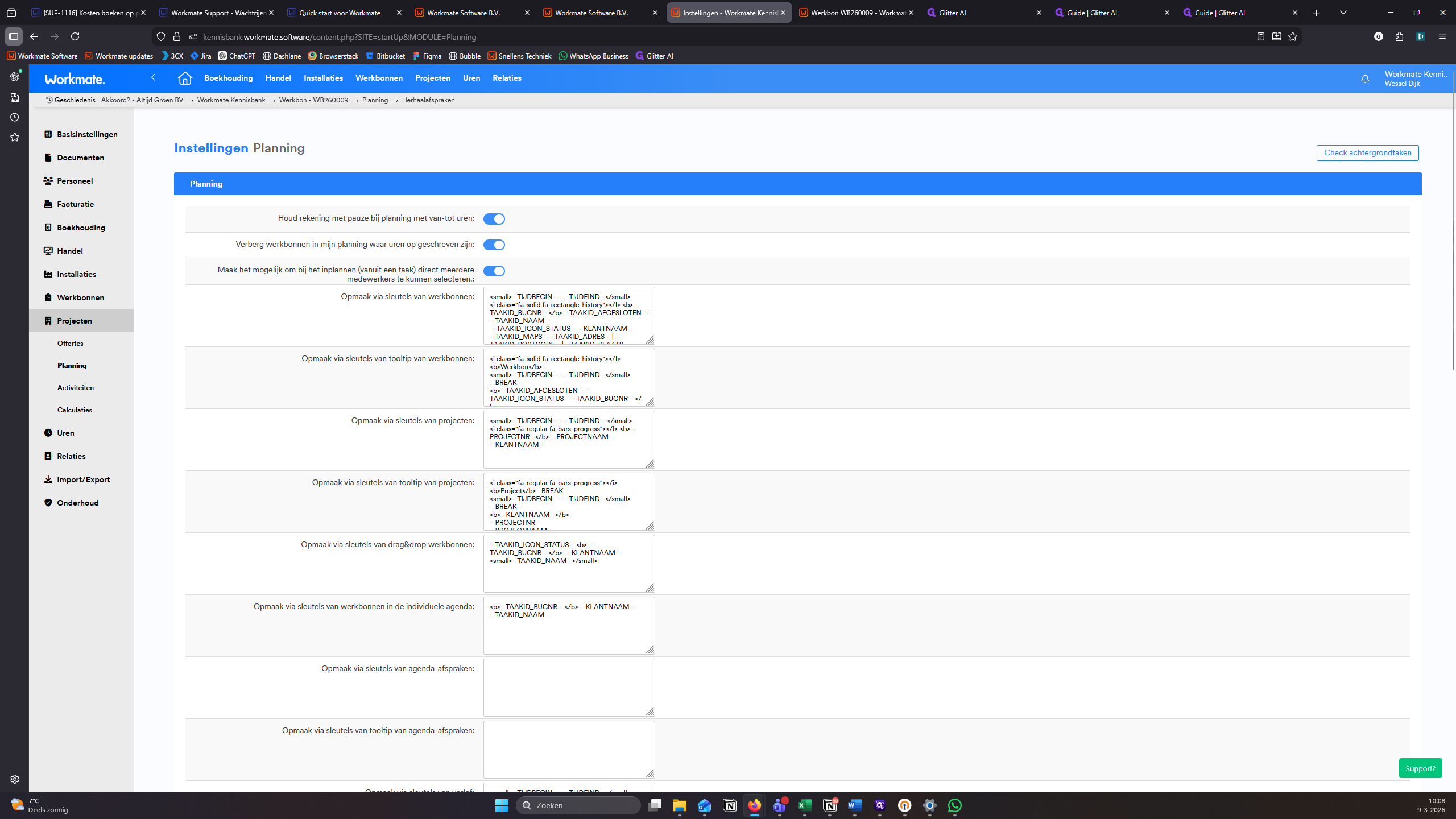Open the notifications bell icon
The height and width of the screenshot is (819, 1456).
pos(1365,78)
